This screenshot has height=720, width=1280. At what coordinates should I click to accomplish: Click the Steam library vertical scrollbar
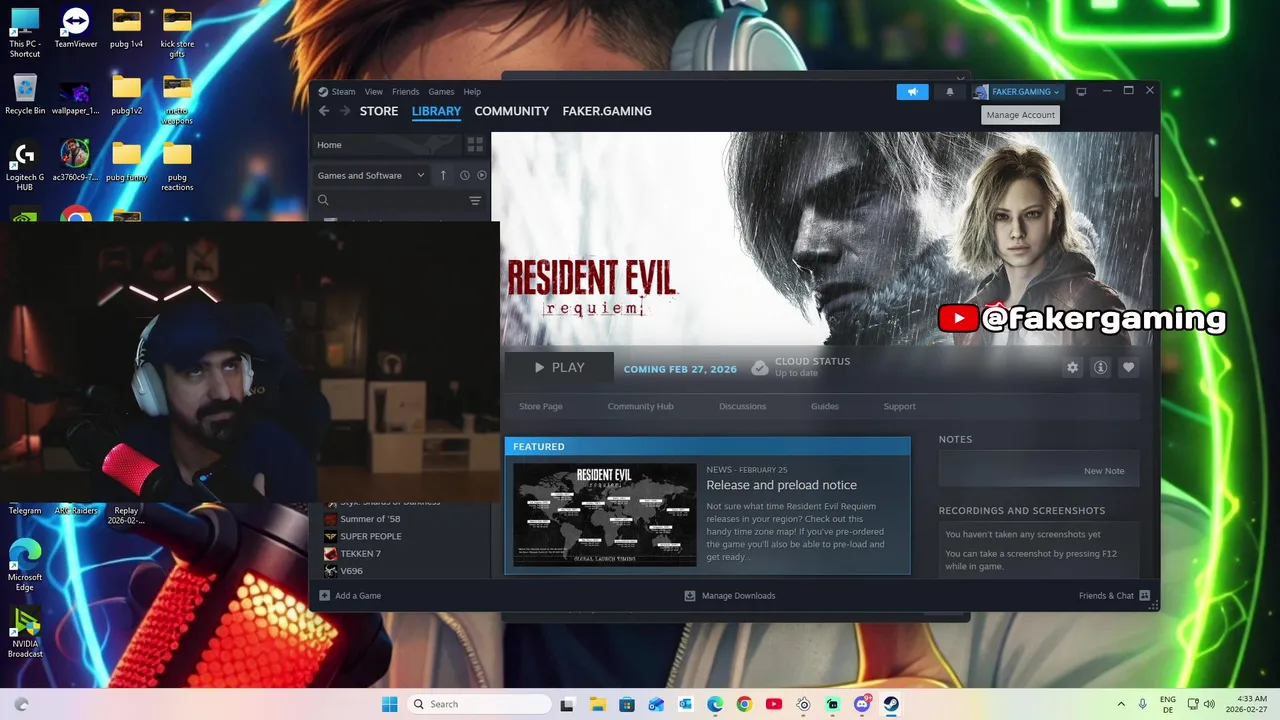(x=1156, y=165)
